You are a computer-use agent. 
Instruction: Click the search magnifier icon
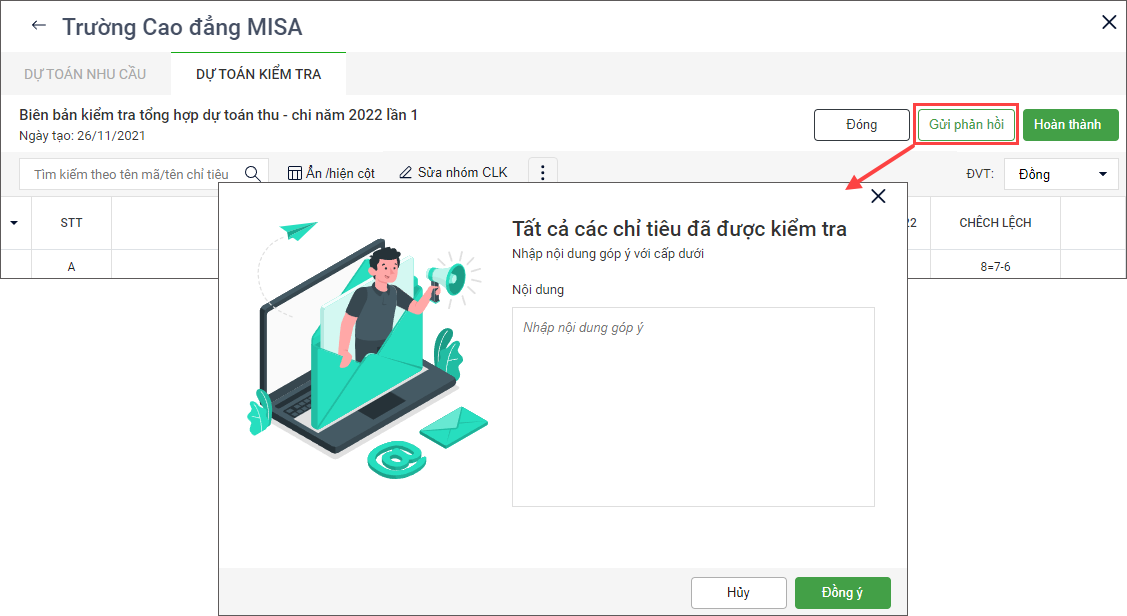click(x=252, y=174)
